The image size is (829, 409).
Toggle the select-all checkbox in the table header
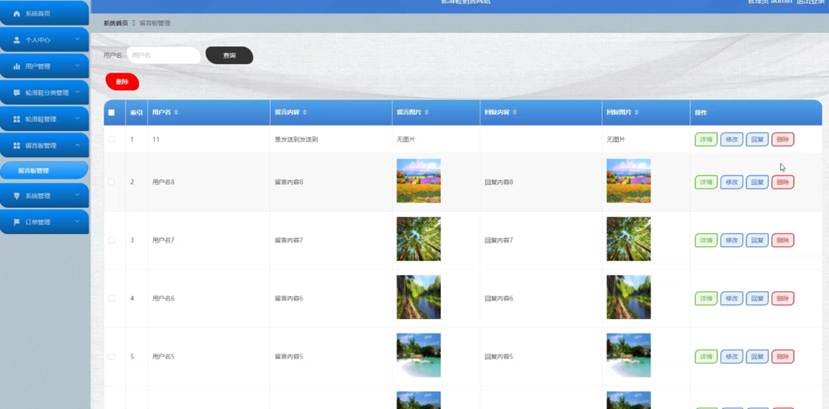click(x=112, y=113)
